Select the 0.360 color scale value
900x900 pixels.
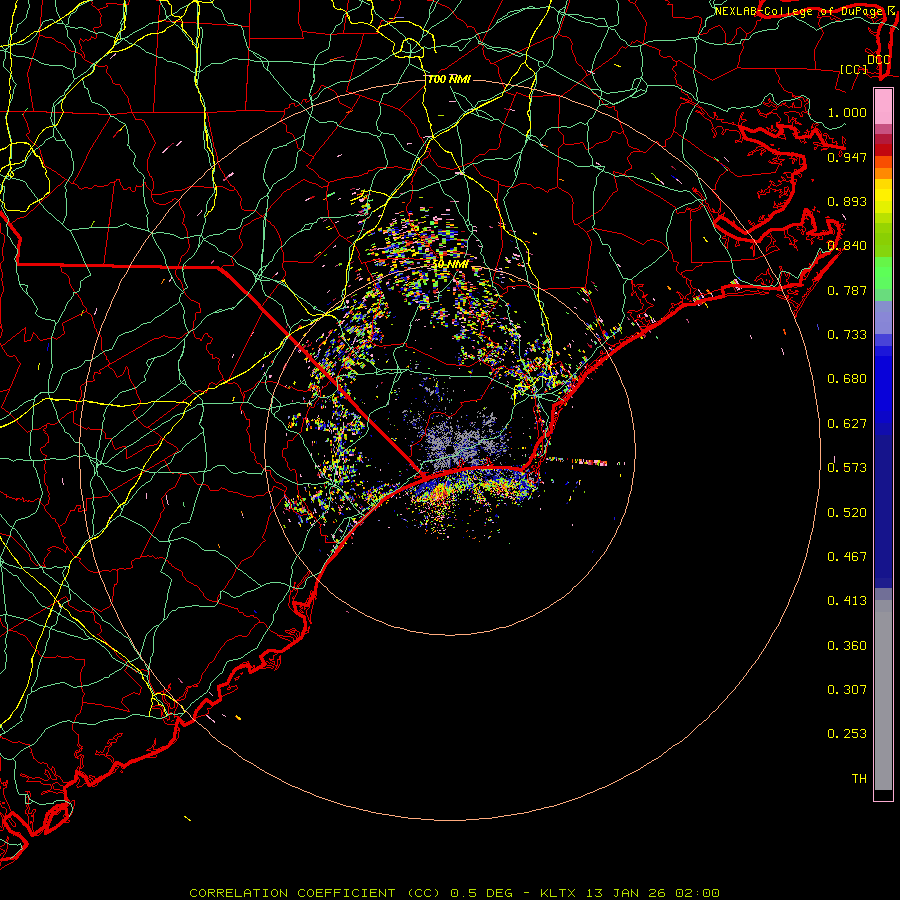847,646
